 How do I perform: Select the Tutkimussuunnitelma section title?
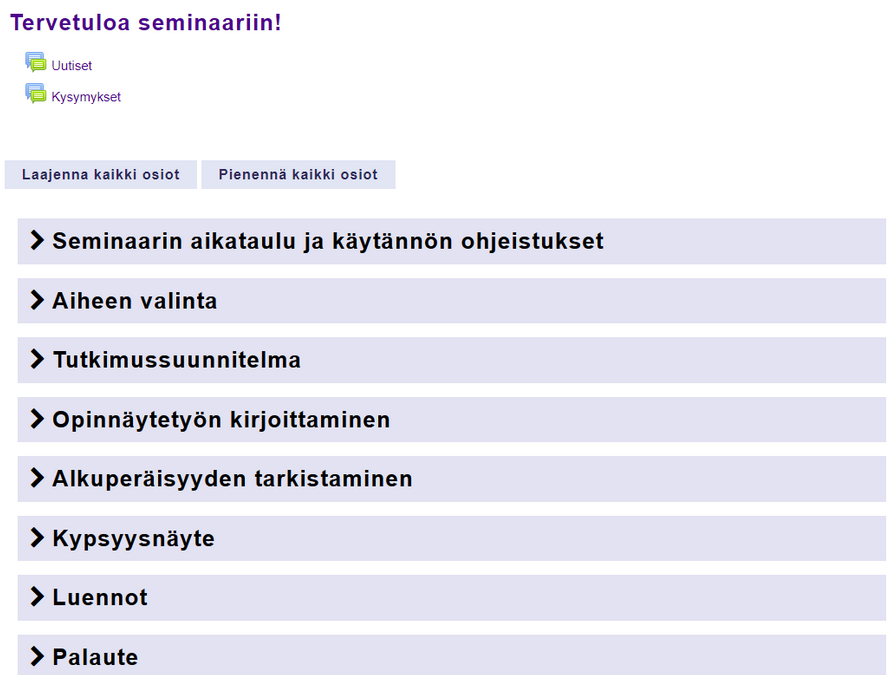click(x=176, y=360)
